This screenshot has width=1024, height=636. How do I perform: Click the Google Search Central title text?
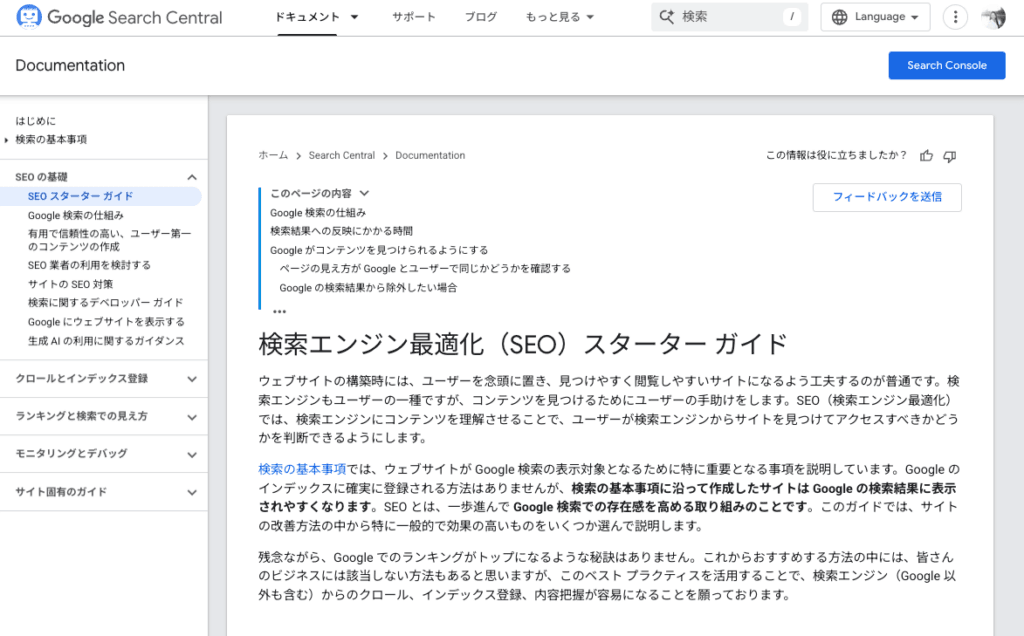tap(135, 18)
